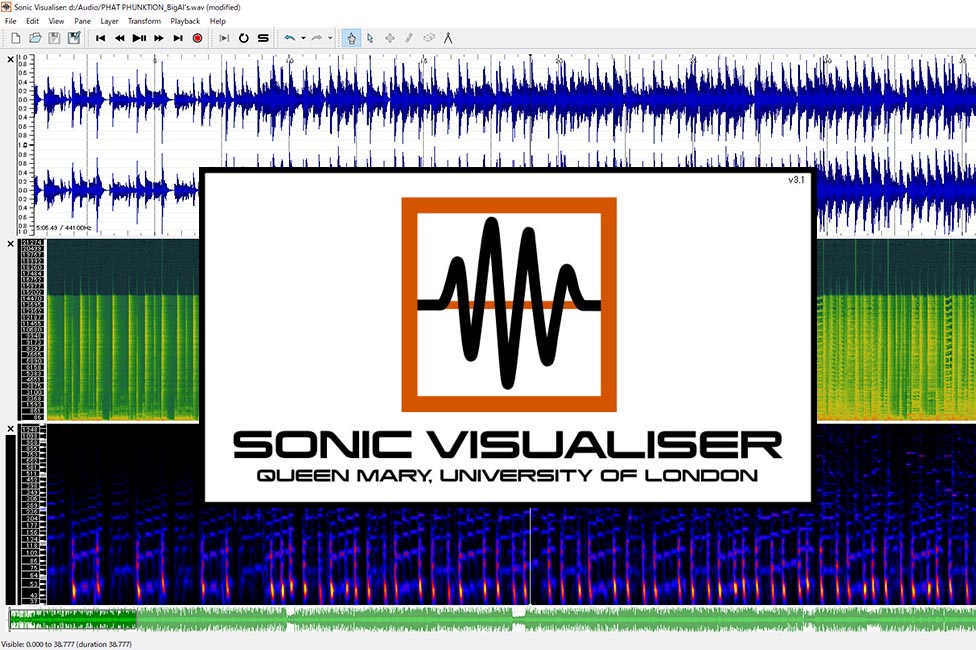Toggle Solo current pane button
Viewport: 976px width, 650px height.
[263, 38]
